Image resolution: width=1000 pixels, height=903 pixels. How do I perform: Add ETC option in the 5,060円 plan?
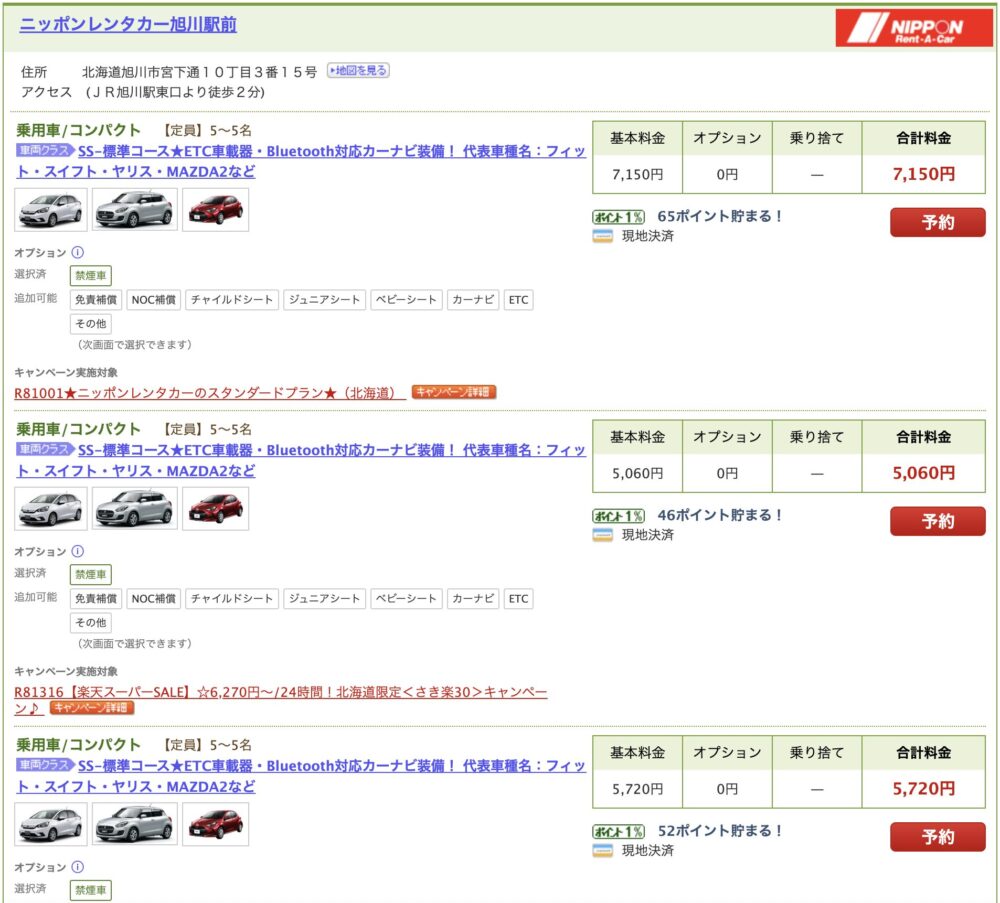coord(518,599)
